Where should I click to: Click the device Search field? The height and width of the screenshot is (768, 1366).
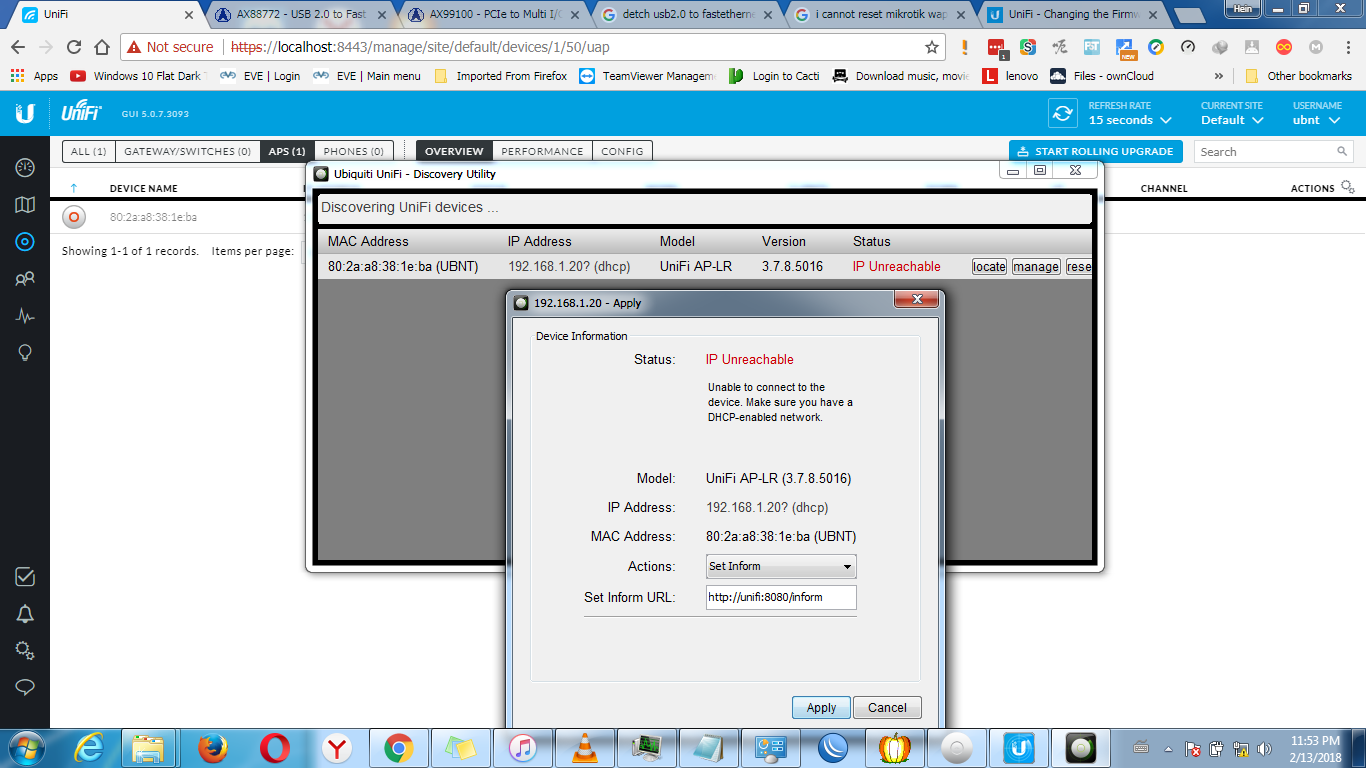coord(1273,152)
